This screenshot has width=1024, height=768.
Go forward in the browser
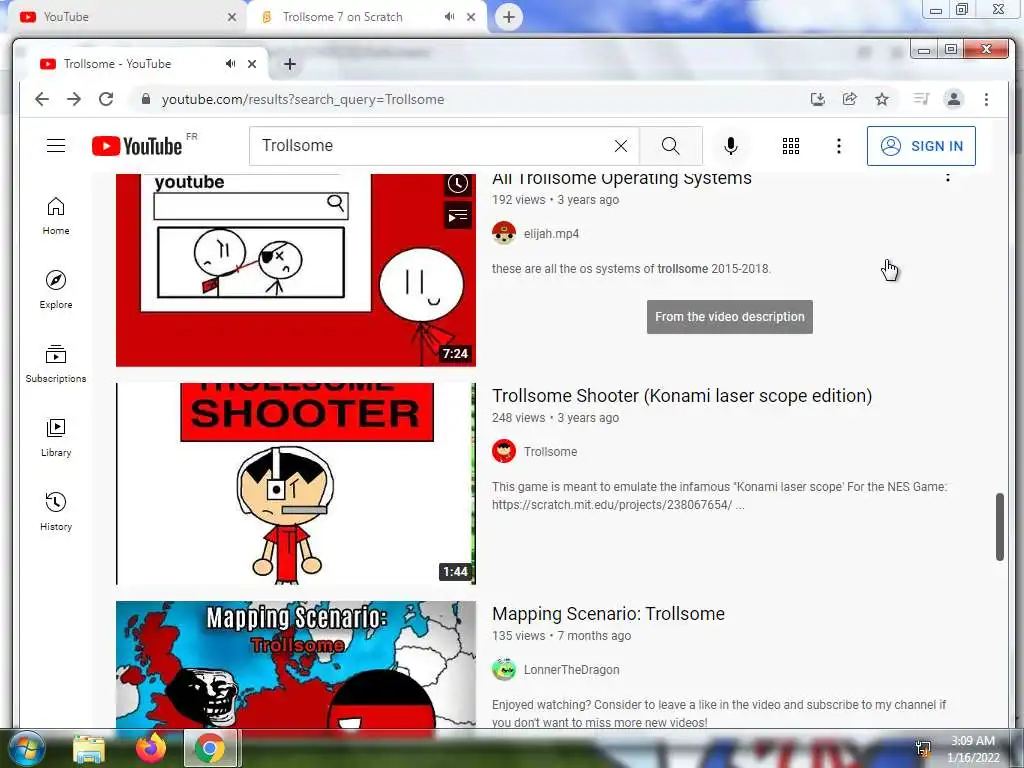click(74, 99)
